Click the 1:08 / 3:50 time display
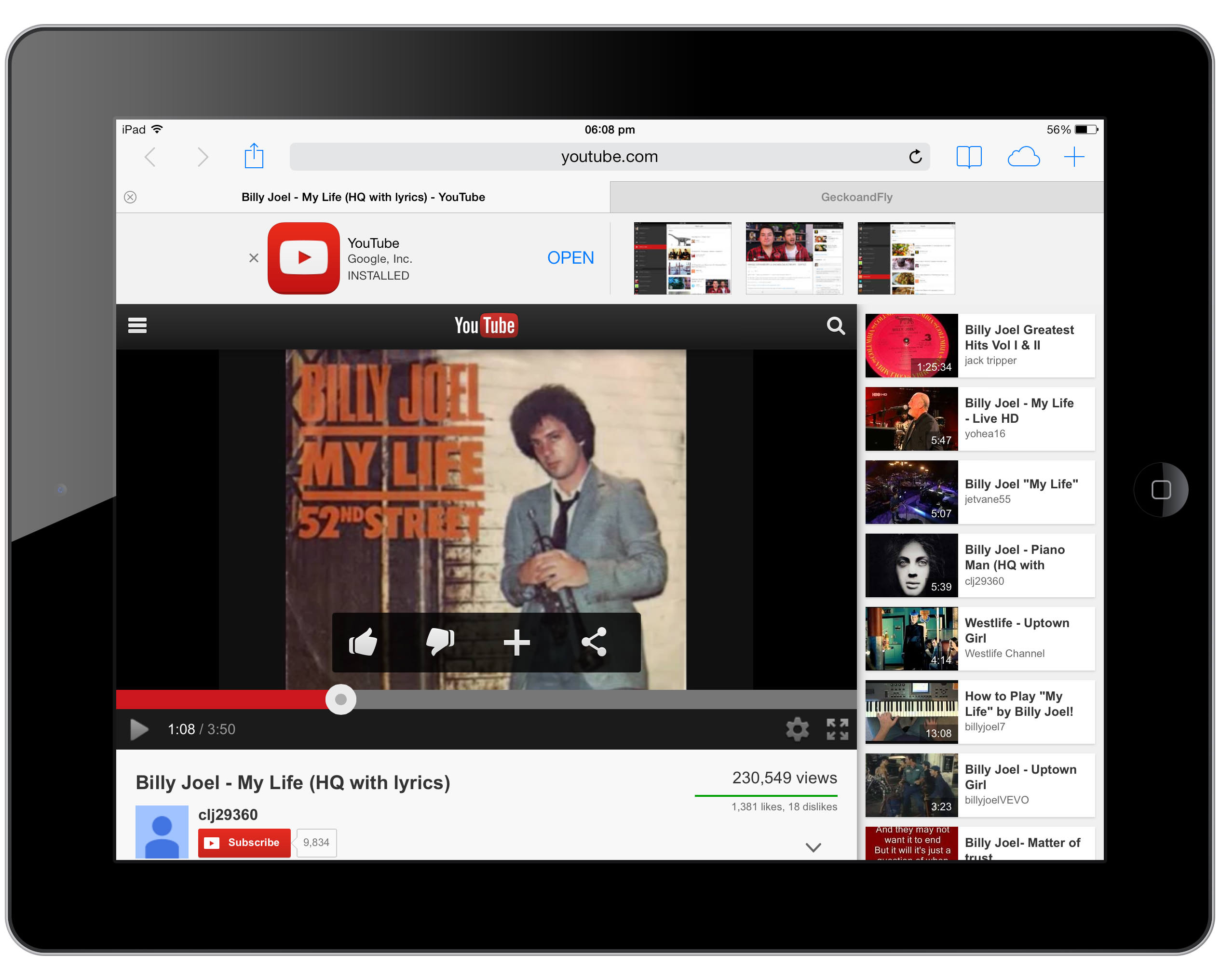 (202, 729)
